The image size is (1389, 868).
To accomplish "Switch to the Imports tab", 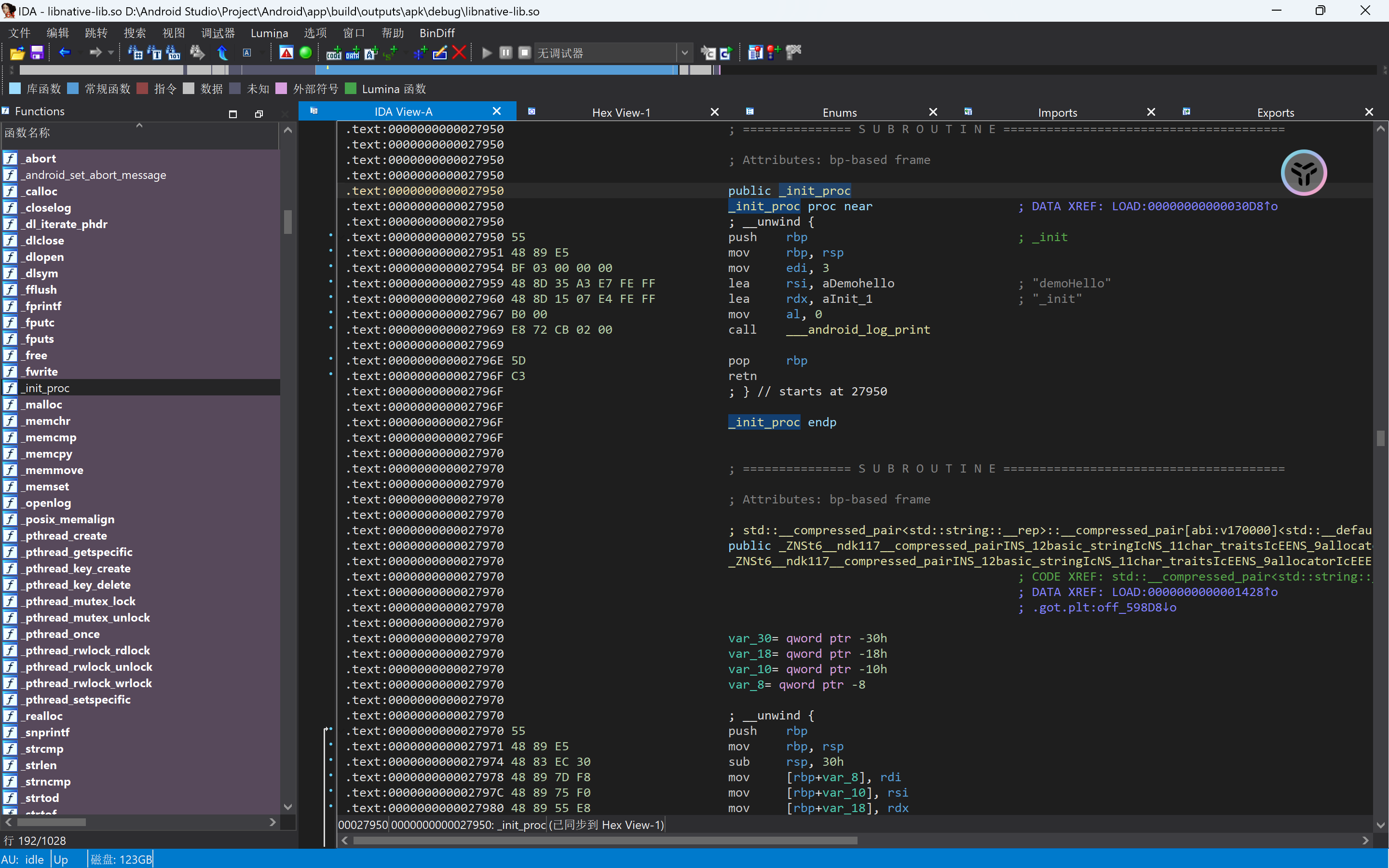I will 1057,112.
